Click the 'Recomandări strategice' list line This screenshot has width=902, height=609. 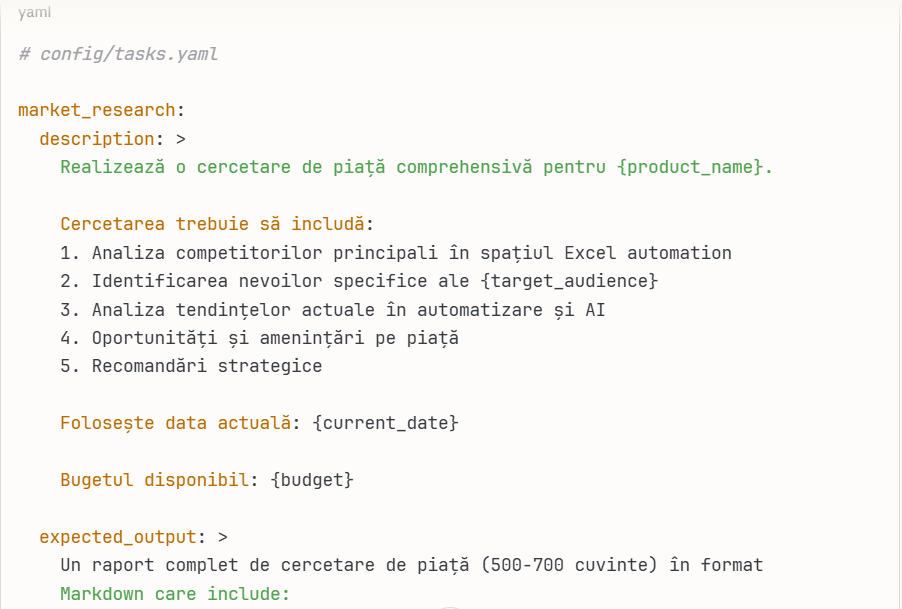(191, 366)
